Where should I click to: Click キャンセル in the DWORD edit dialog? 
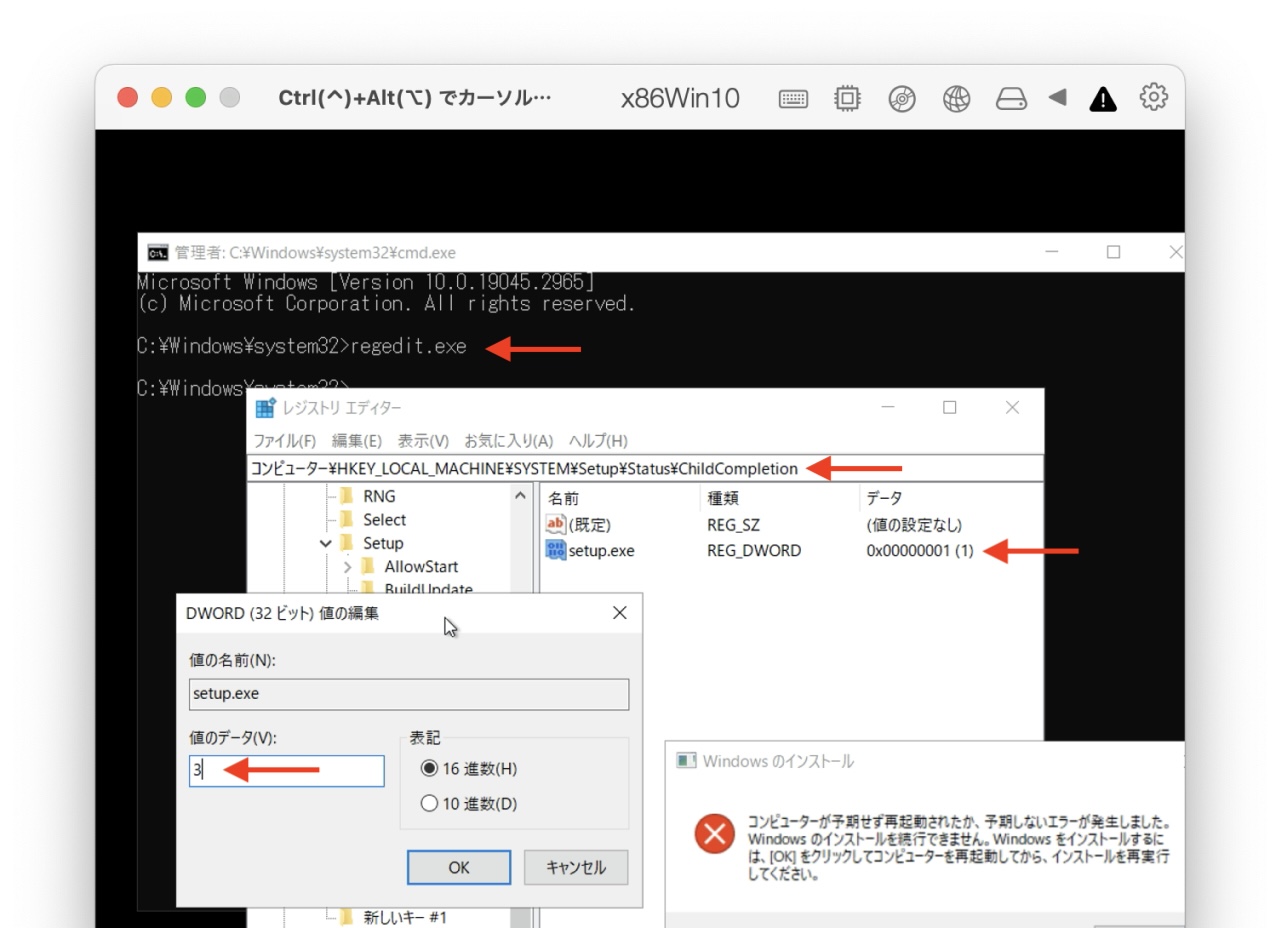click(576, 867)
